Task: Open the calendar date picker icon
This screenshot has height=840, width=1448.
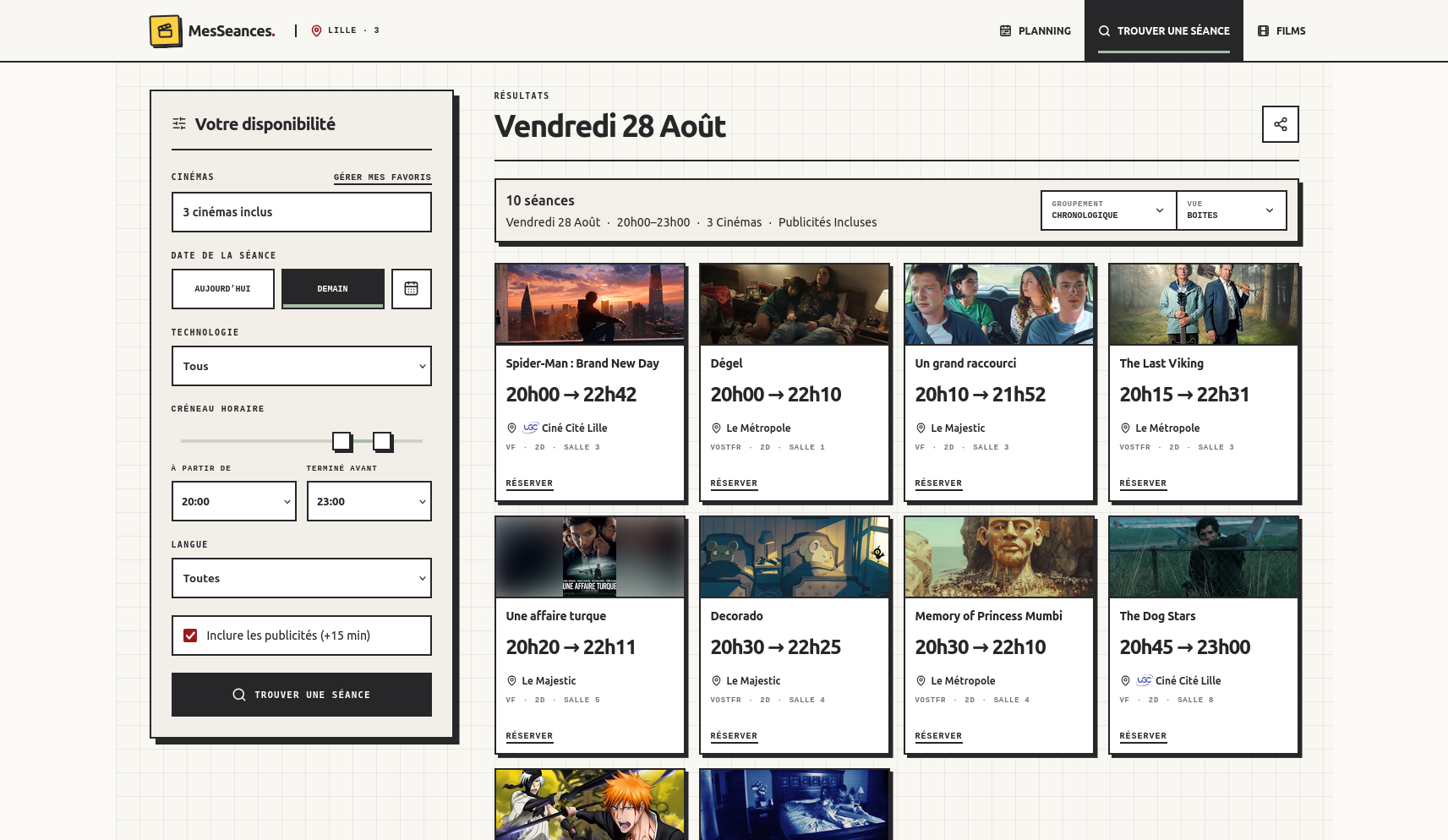Action: click(412, 289)
